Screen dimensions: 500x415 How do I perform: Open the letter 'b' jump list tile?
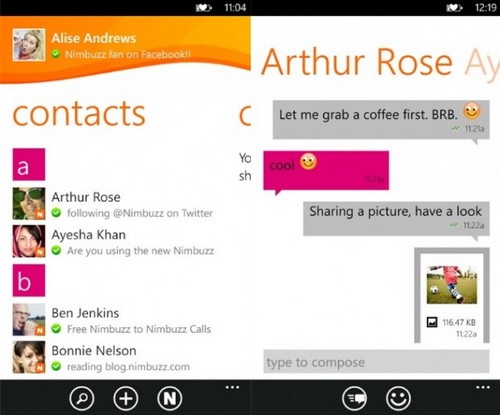29,280
